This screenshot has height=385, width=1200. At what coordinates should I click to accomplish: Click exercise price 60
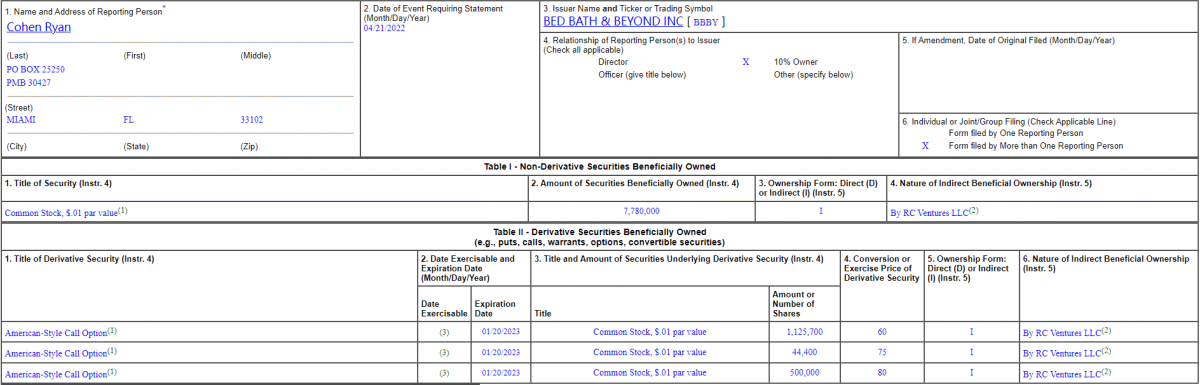[x=882, y=332]
